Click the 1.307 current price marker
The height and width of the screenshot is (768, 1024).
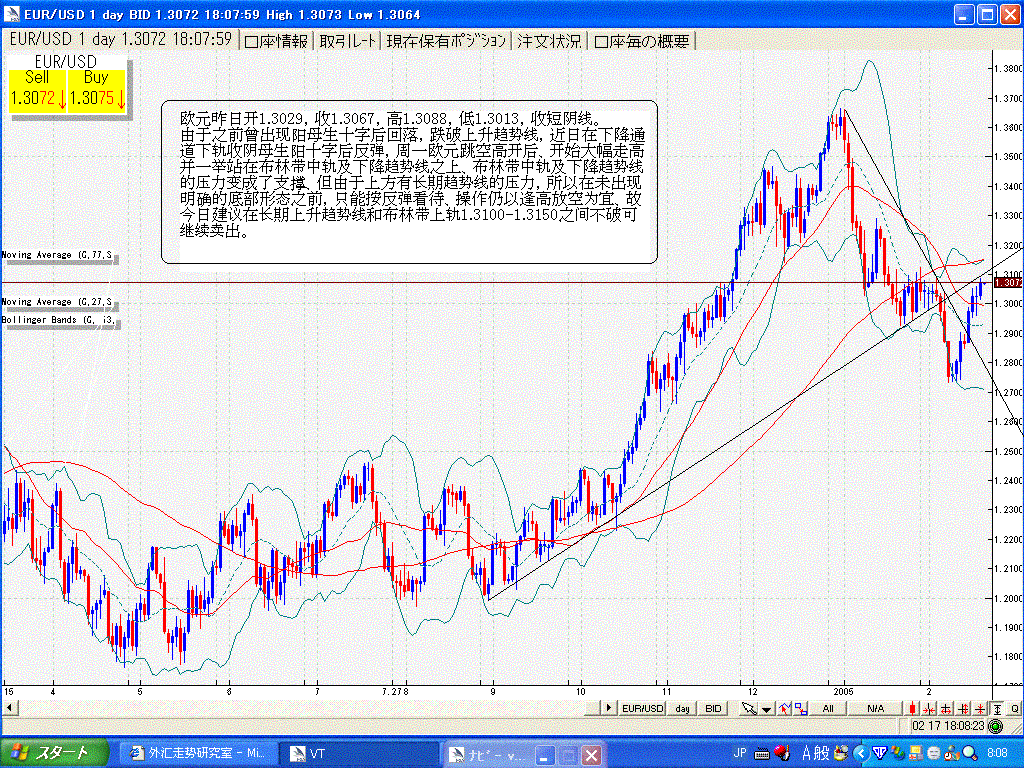click(1008, 282)
